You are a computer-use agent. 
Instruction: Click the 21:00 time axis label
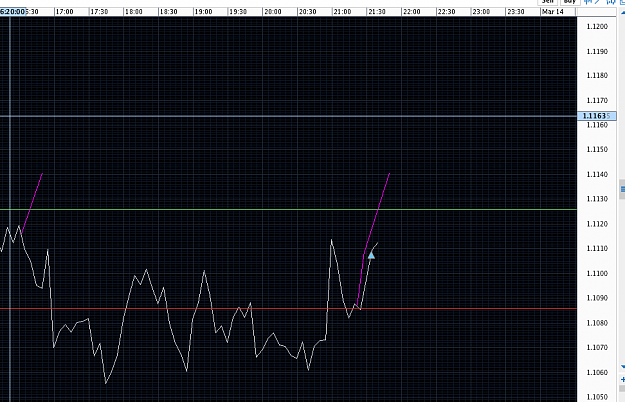click(x=342, y=12)
